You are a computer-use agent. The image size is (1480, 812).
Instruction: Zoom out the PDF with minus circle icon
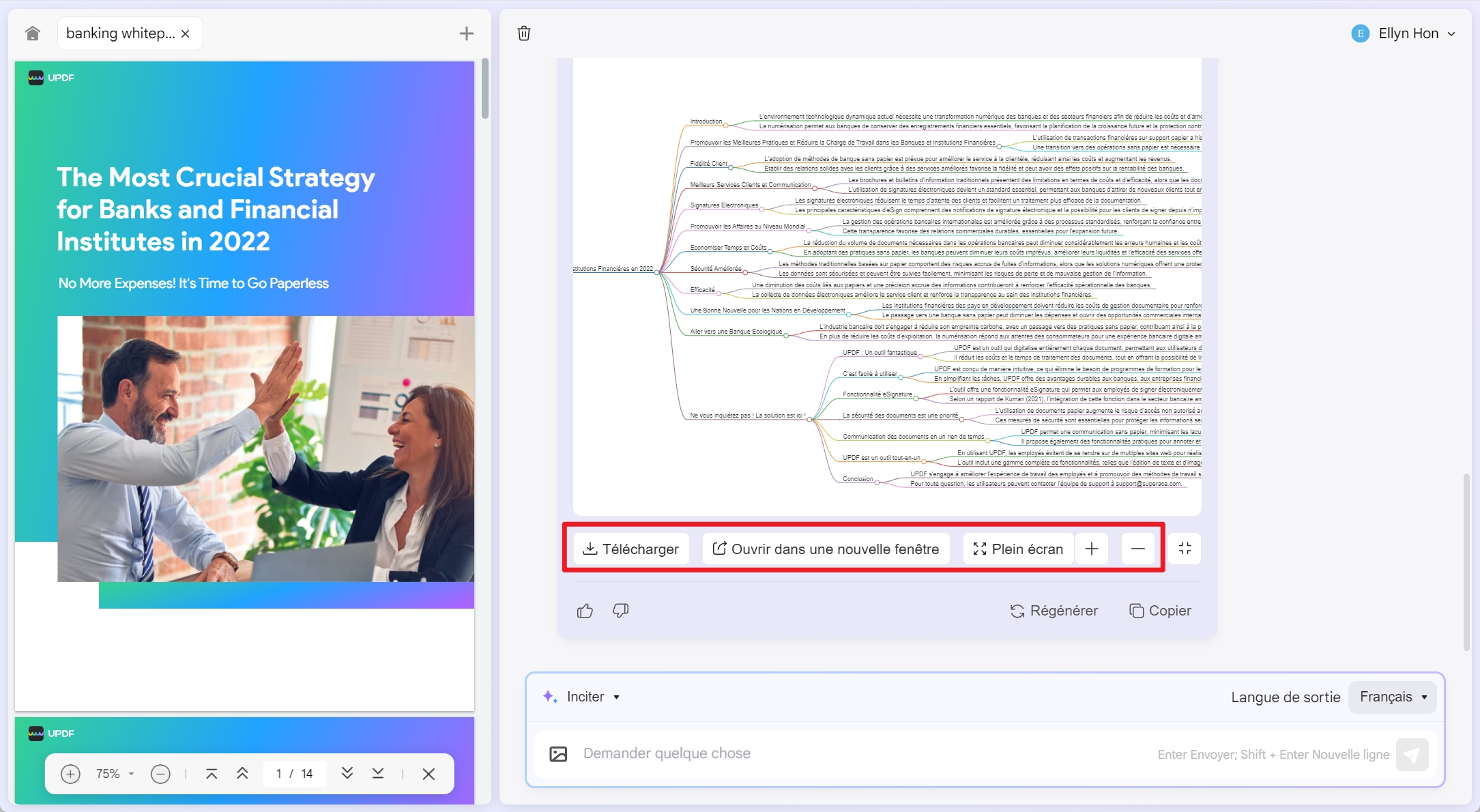pyautogui.click(x=160, y=774)
